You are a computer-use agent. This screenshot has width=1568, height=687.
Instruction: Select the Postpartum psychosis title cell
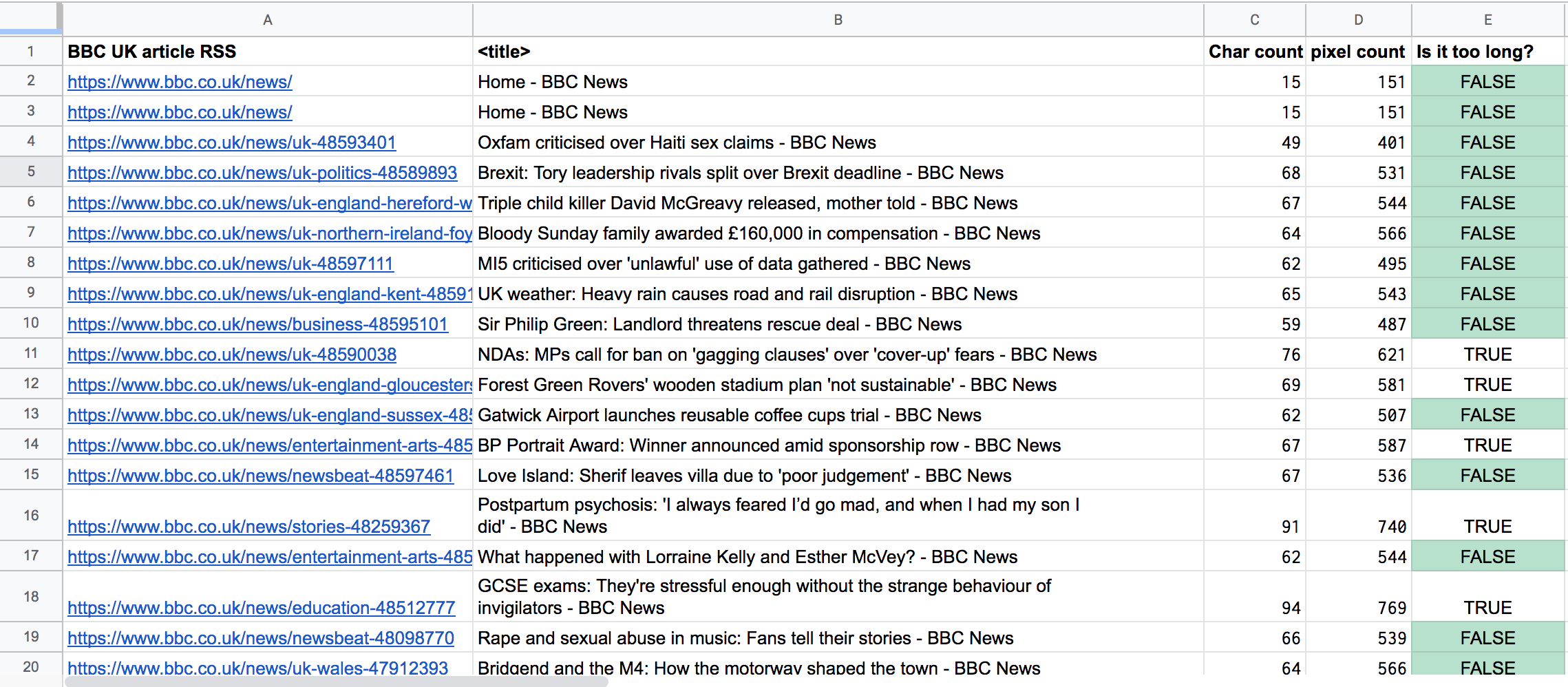(x=838, y=515)
